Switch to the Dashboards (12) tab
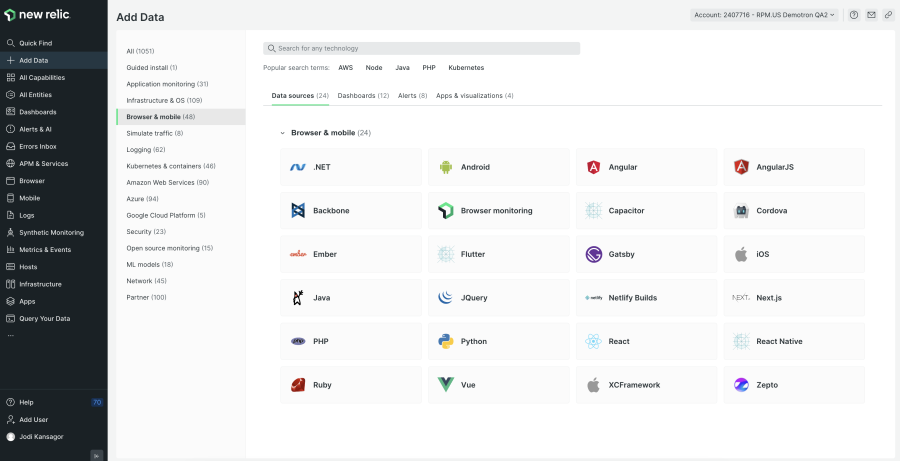 tap(363, 96)
